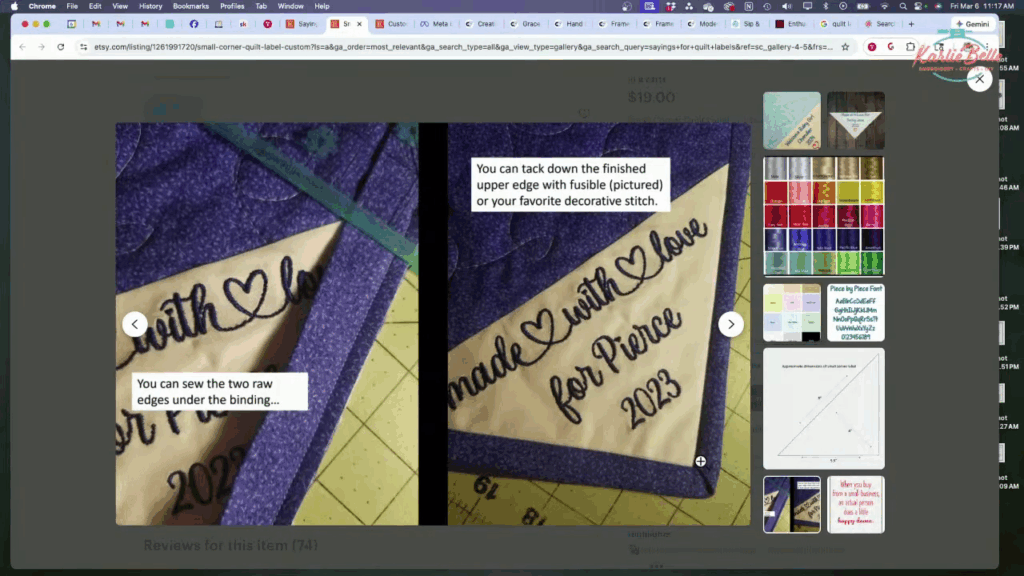
Task: Switch to the Facebook pinned tab
Action: click(x=194, y=24)
